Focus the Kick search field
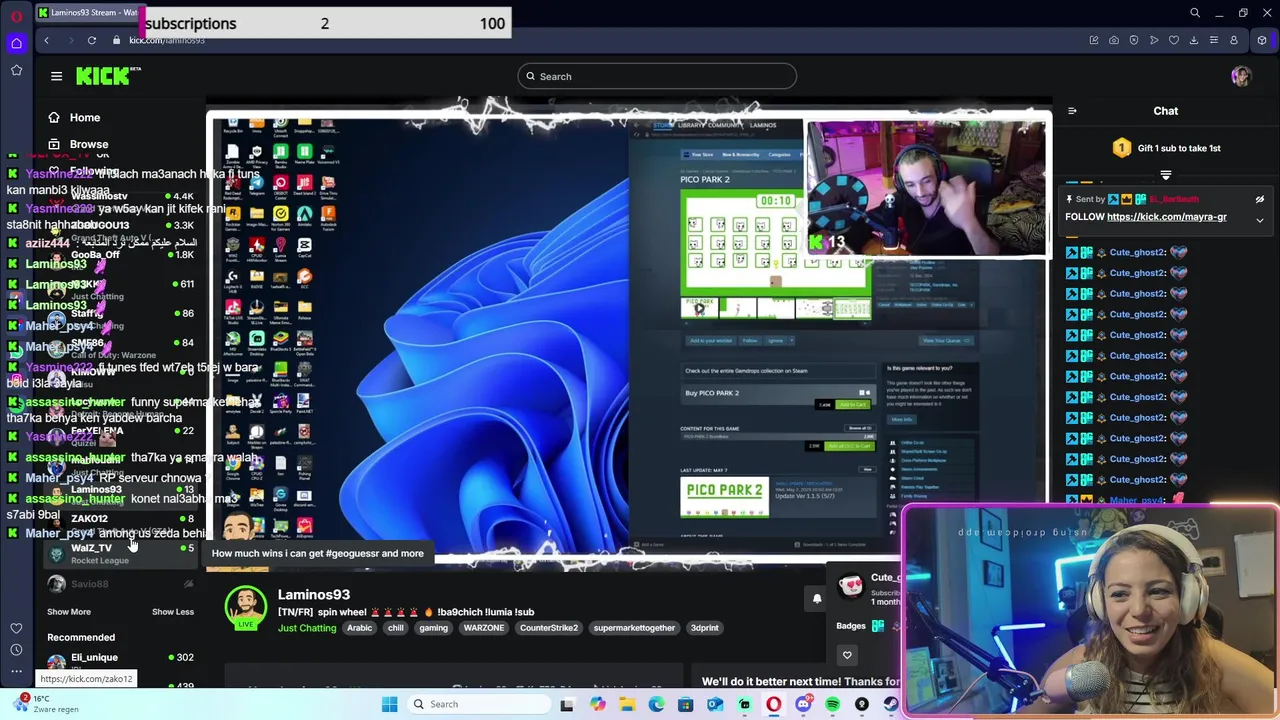1280x720 pixels. 657,76
